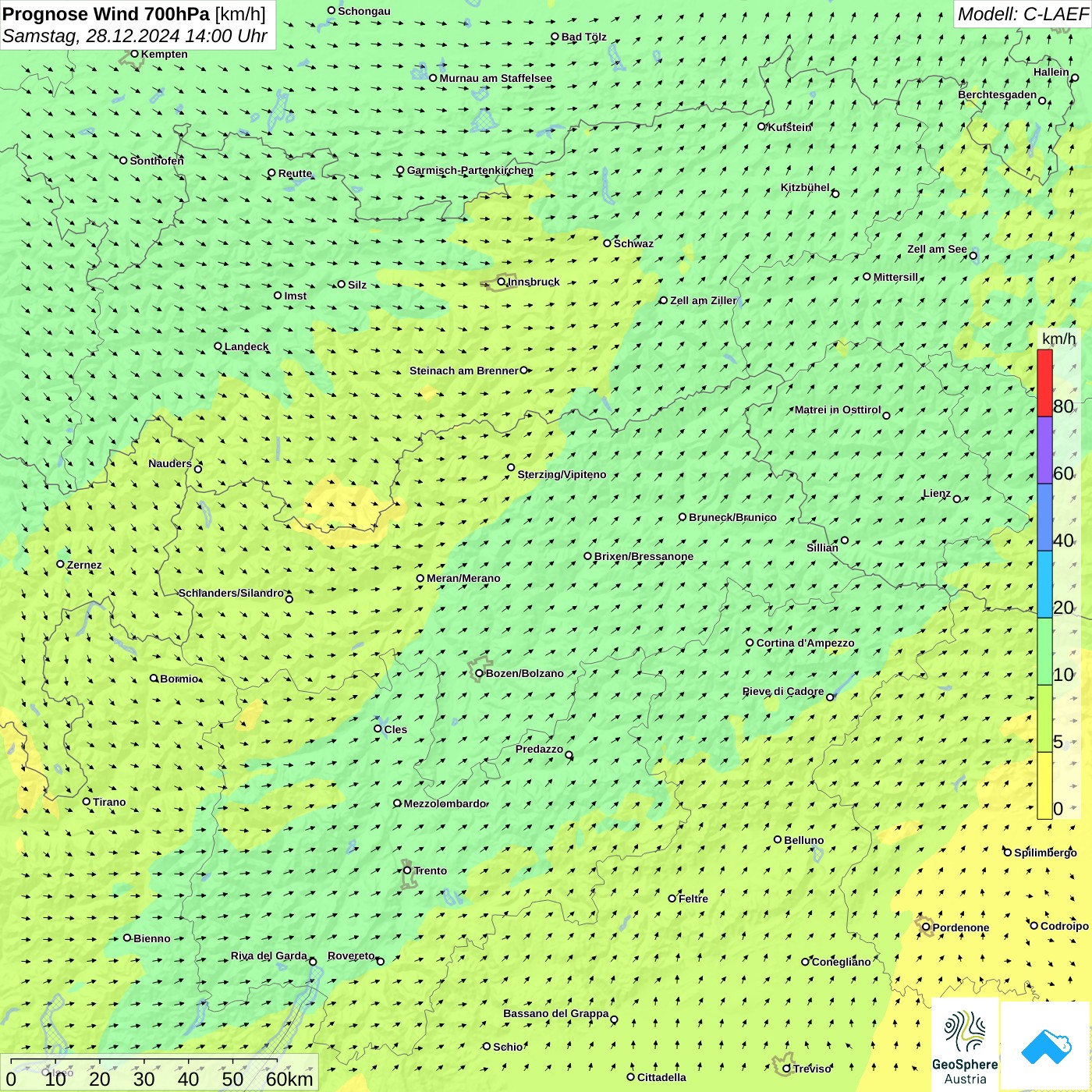Screen dimensions: 1092x1092
Task: Click the 'Berchtesgaden' label
Action: pyautogui.click(x=998, y=94)
